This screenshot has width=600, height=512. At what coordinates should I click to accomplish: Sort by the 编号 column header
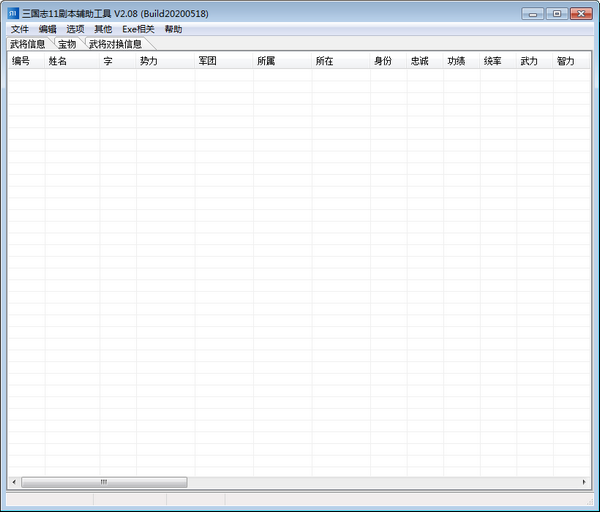coord(26,61)
